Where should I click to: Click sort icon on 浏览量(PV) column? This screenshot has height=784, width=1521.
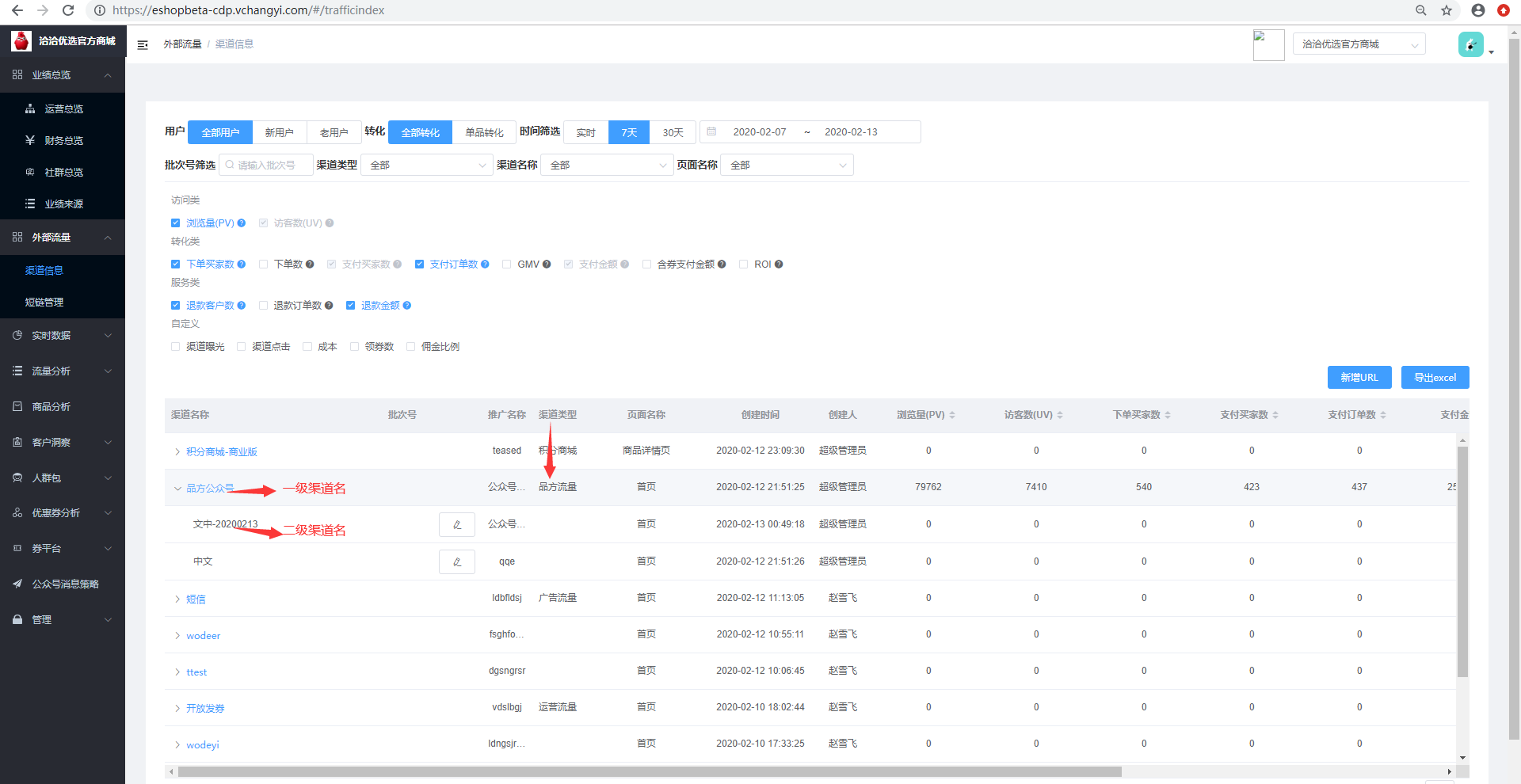pos(952,415)
